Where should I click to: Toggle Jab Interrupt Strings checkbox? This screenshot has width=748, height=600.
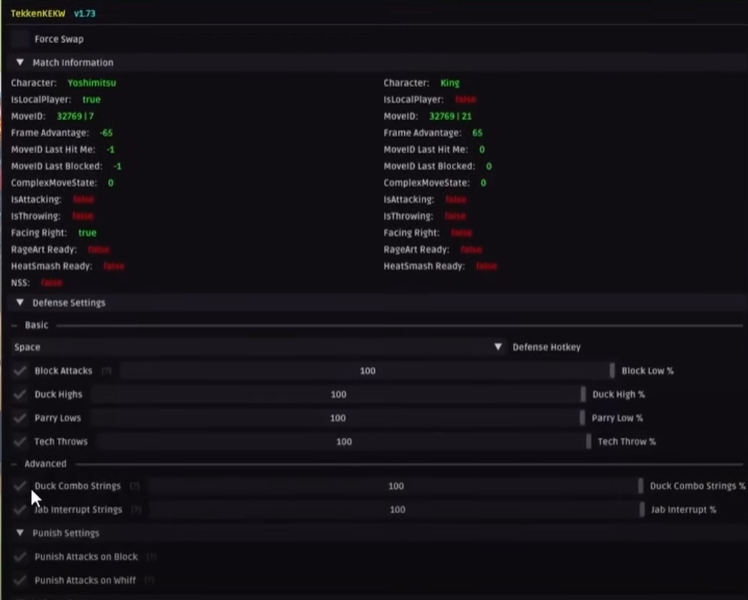[x=20, y=509]
